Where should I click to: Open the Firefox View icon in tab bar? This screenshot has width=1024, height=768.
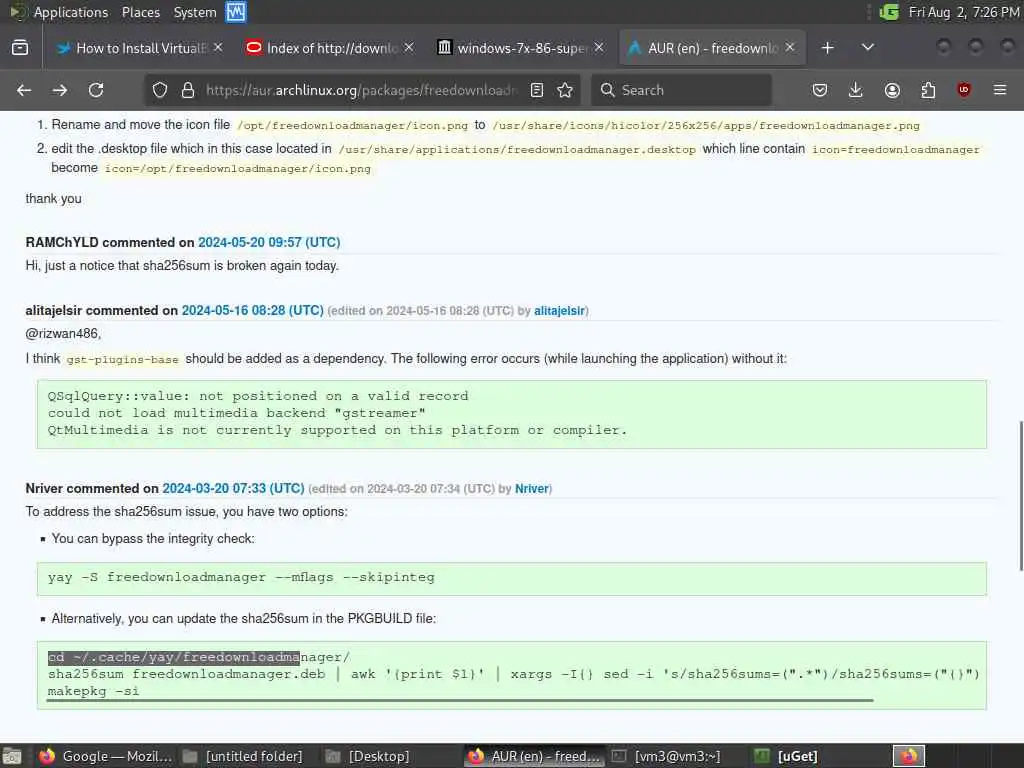20,48
